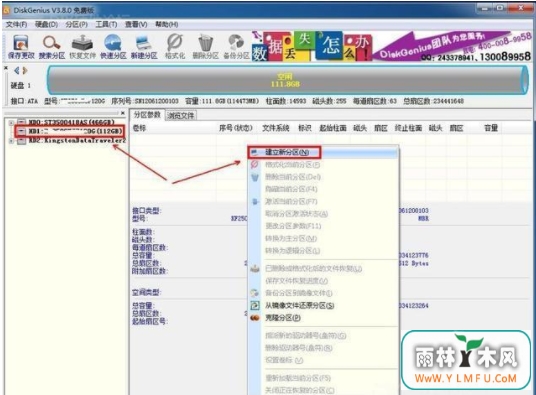The width and height of the screenshot is (536, 395).
Task: Launch the 快速分区 quick partition tool
Action: point(113,47)
